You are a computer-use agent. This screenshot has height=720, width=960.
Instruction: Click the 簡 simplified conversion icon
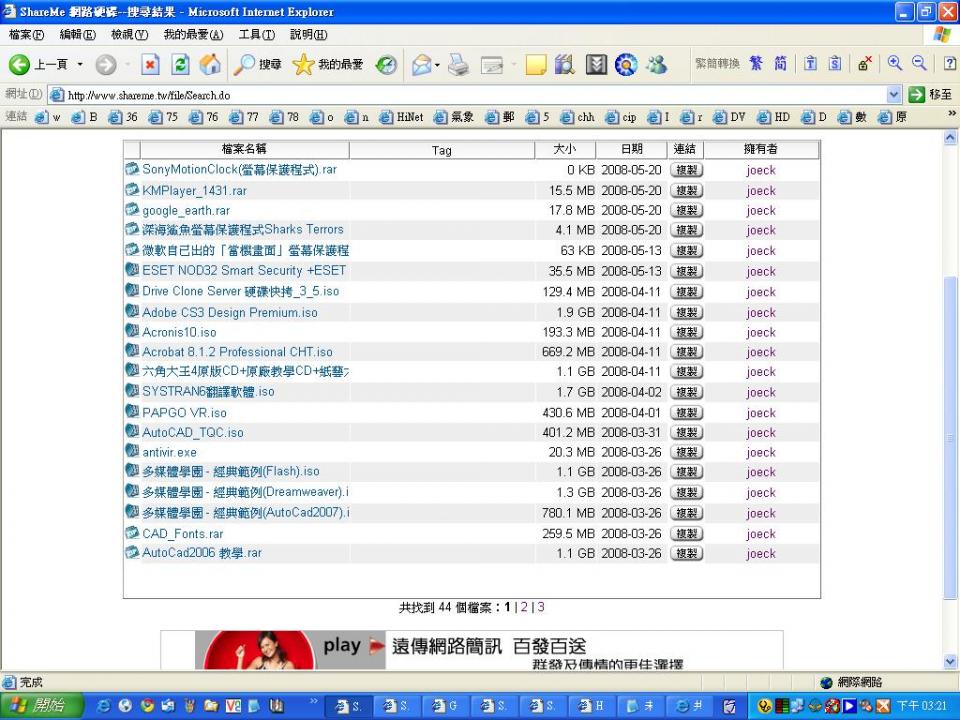[x=780, y=63]
